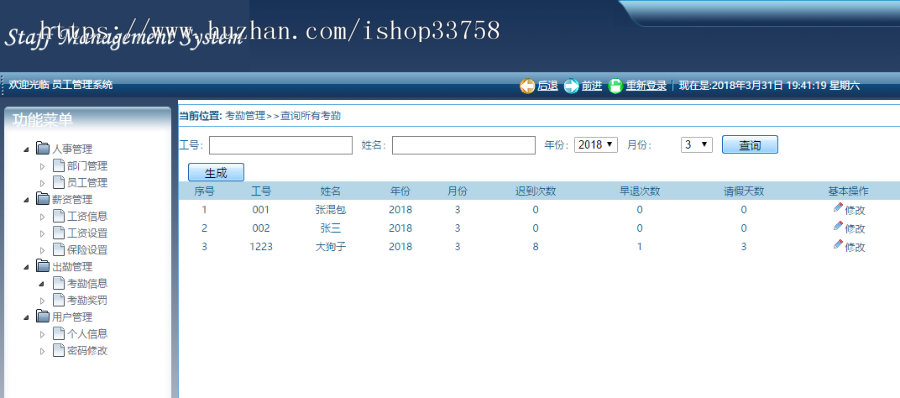Click the 个人信息 tree label
900x398 pixels.
(87, 334)
